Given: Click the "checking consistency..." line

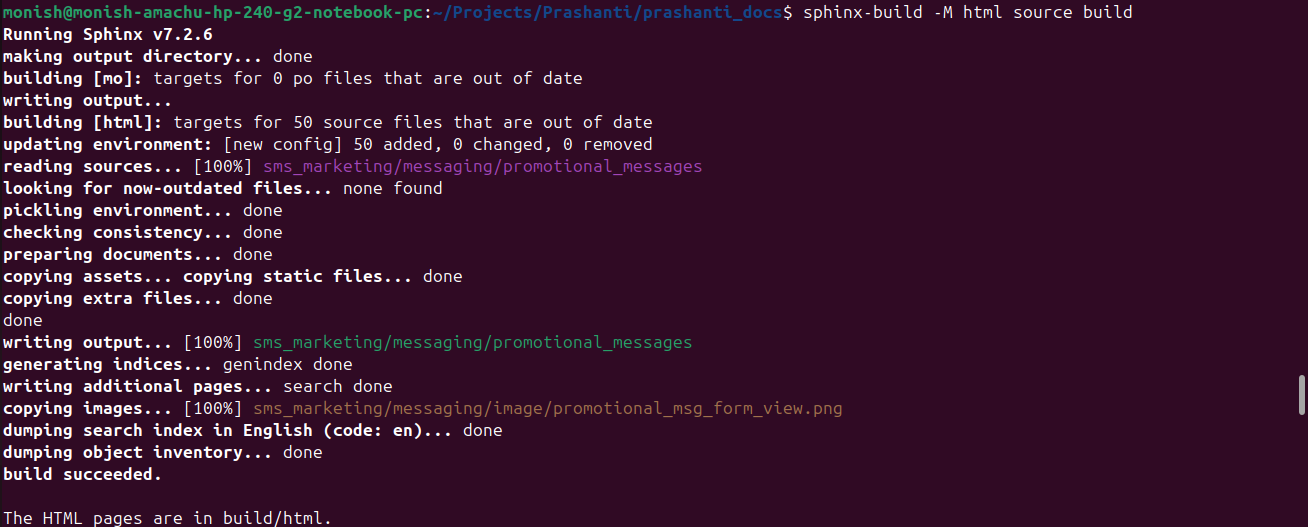Looking at the screenshot, I should [142, 232].
